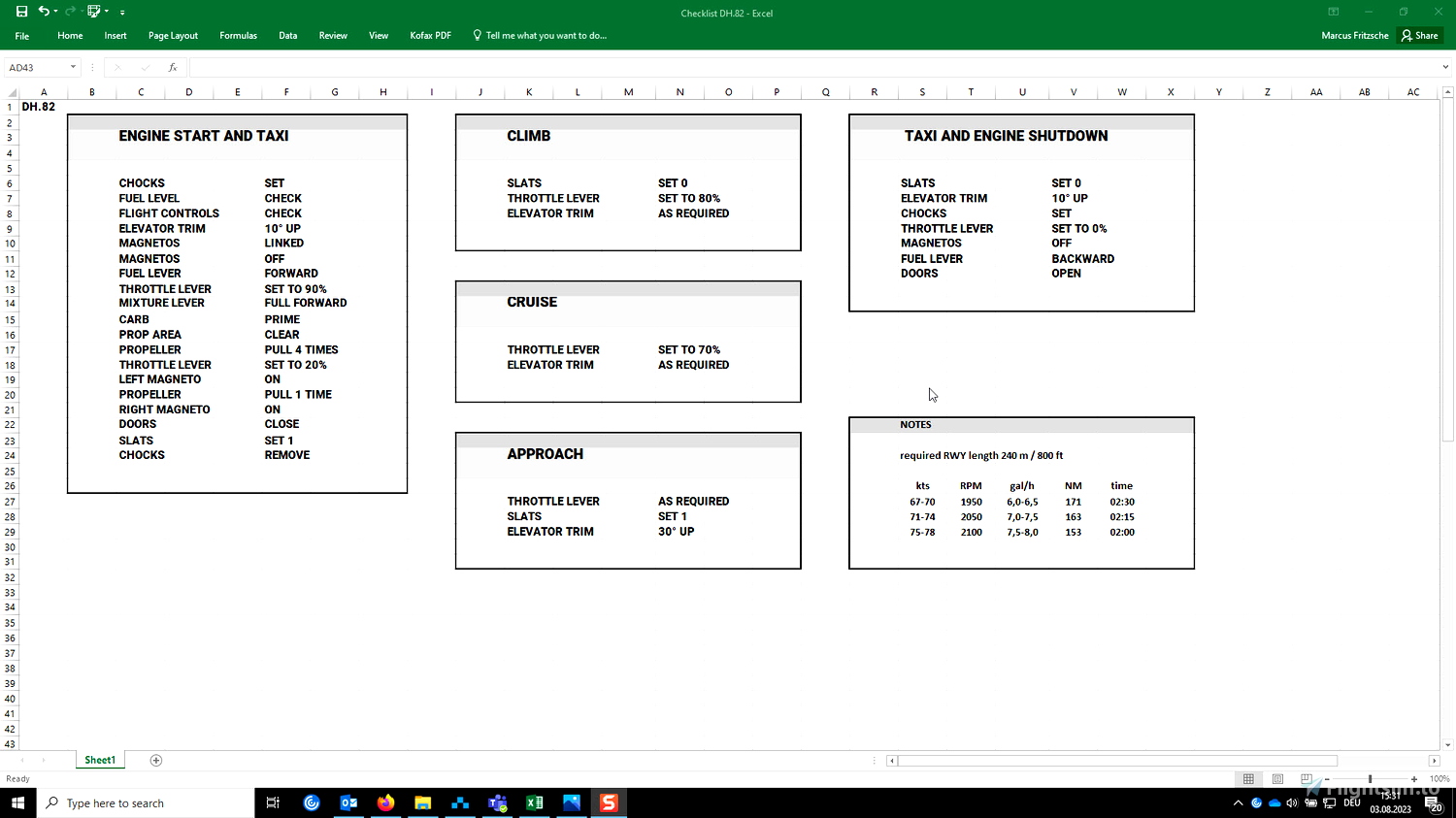Open OneDrive from the system tray
Image resolution: width=1456 pixels, height=818 pixels.
pyautogui.click(x=1274, y=802)
